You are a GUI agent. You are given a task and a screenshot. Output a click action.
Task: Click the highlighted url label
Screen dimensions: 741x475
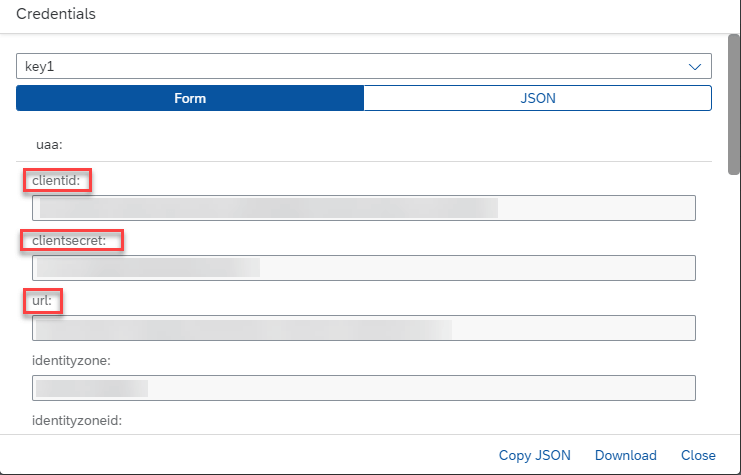point(42,301)
